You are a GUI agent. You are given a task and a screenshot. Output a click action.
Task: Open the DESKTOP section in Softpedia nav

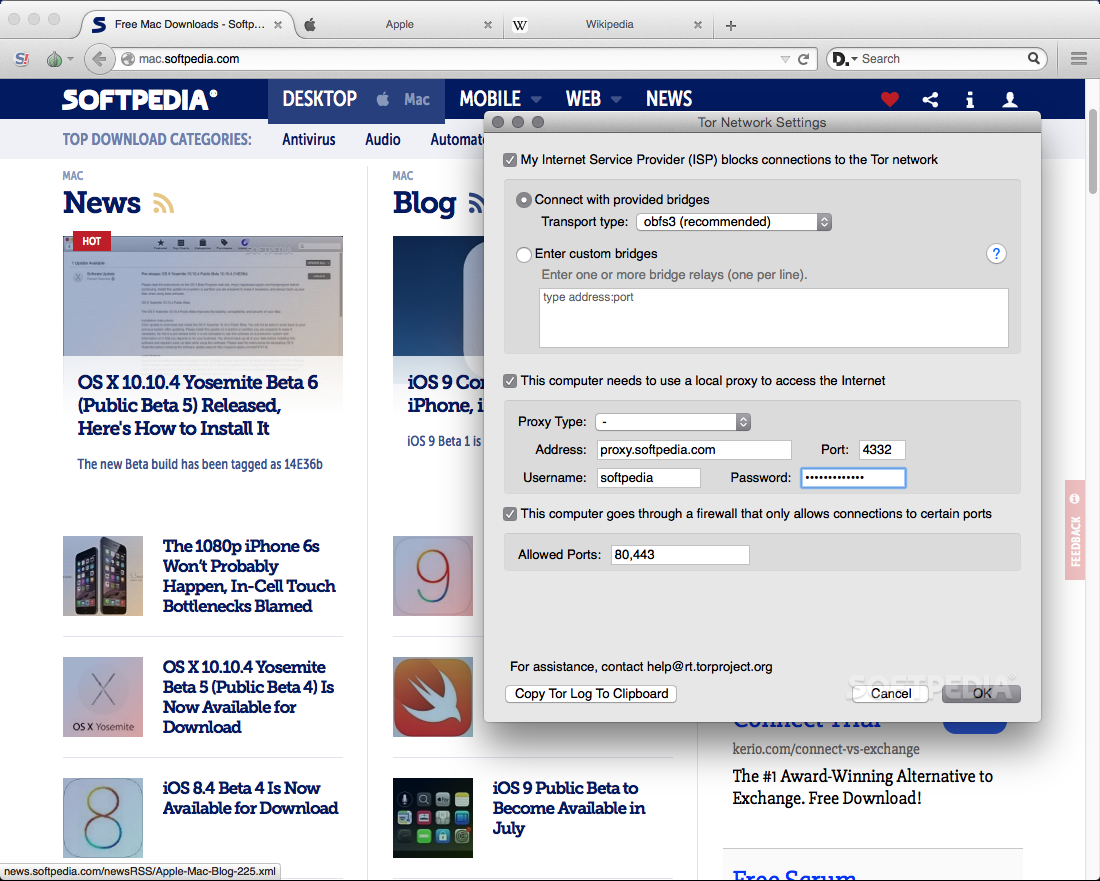point(320,99)
